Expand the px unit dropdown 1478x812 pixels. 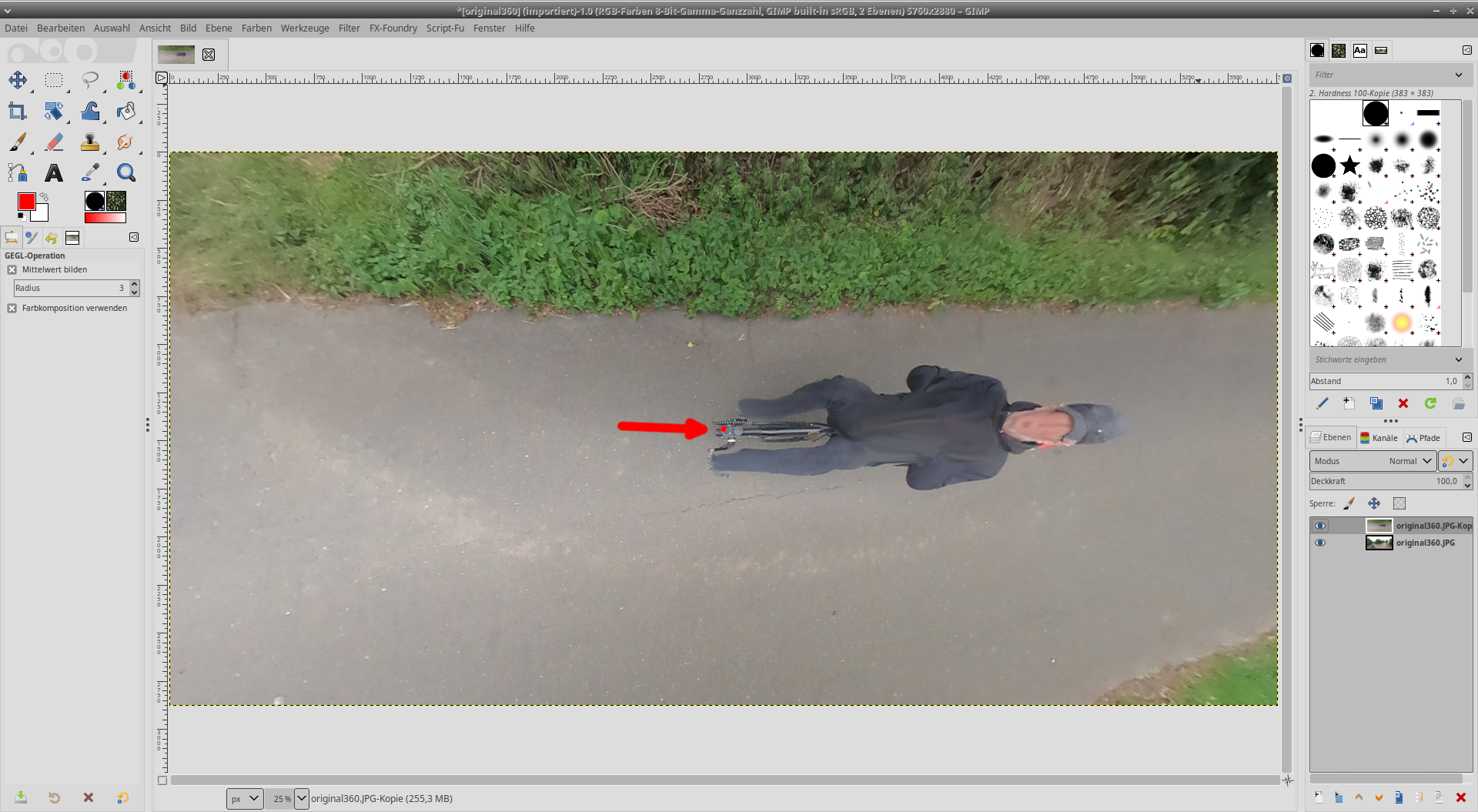pyautogui.click(x=245, y=799)
